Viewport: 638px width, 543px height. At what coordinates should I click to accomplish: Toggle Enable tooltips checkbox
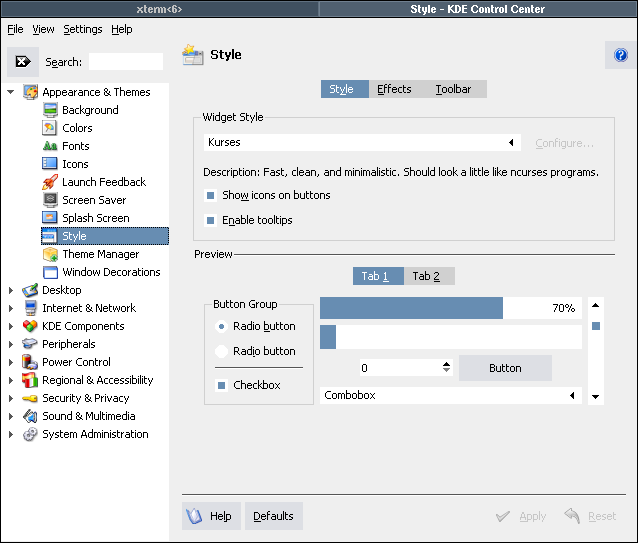(x=210, y=220)
